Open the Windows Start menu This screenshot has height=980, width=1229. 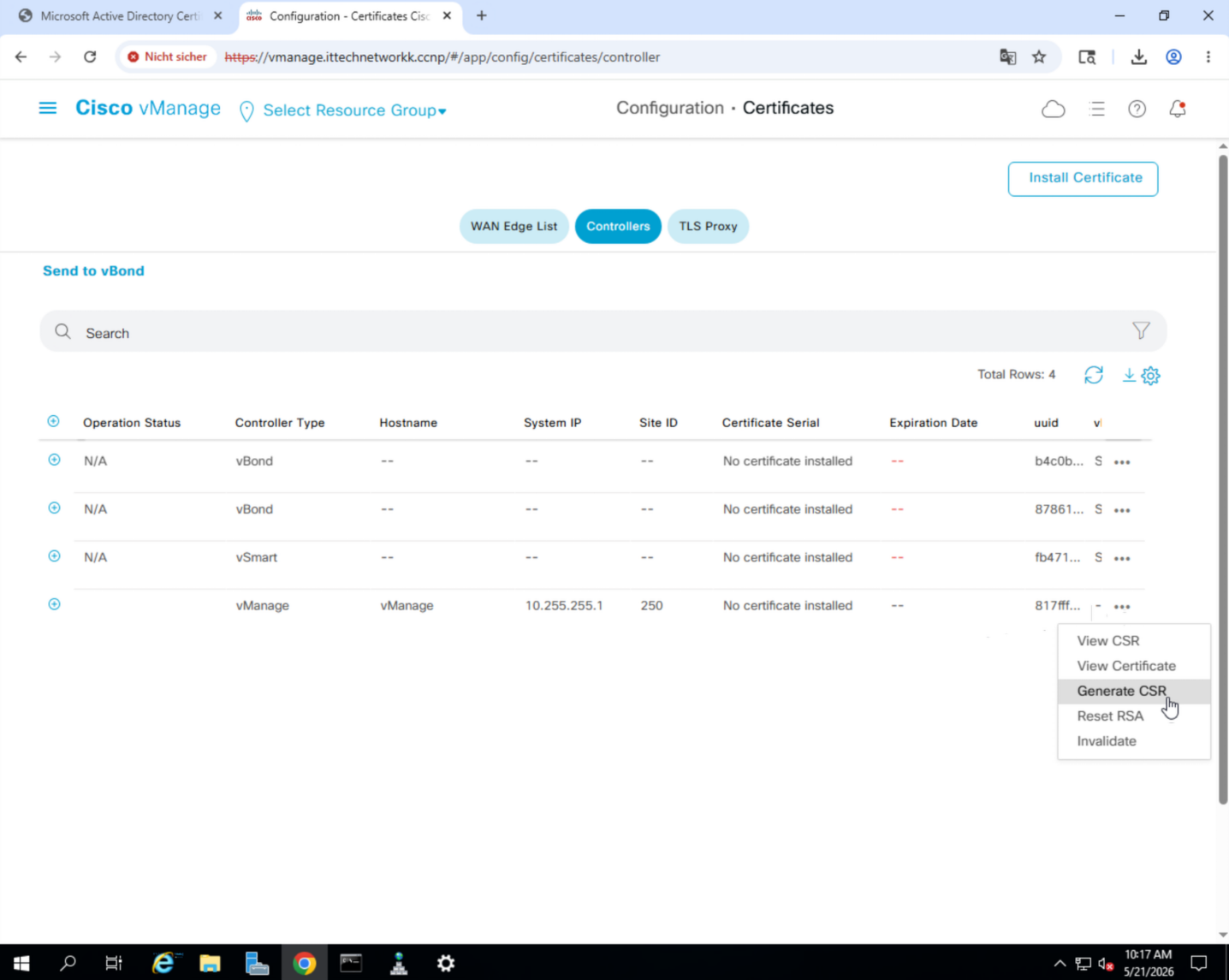[21, 963]
